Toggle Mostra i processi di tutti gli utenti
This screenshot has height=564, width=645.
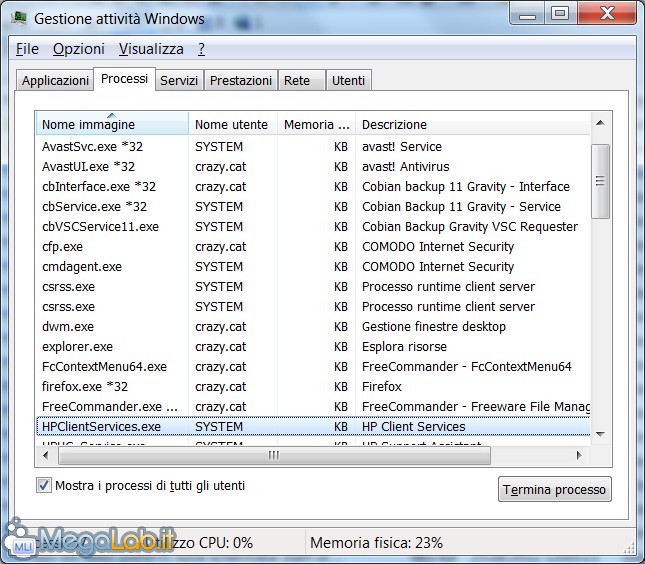[44, 485]
